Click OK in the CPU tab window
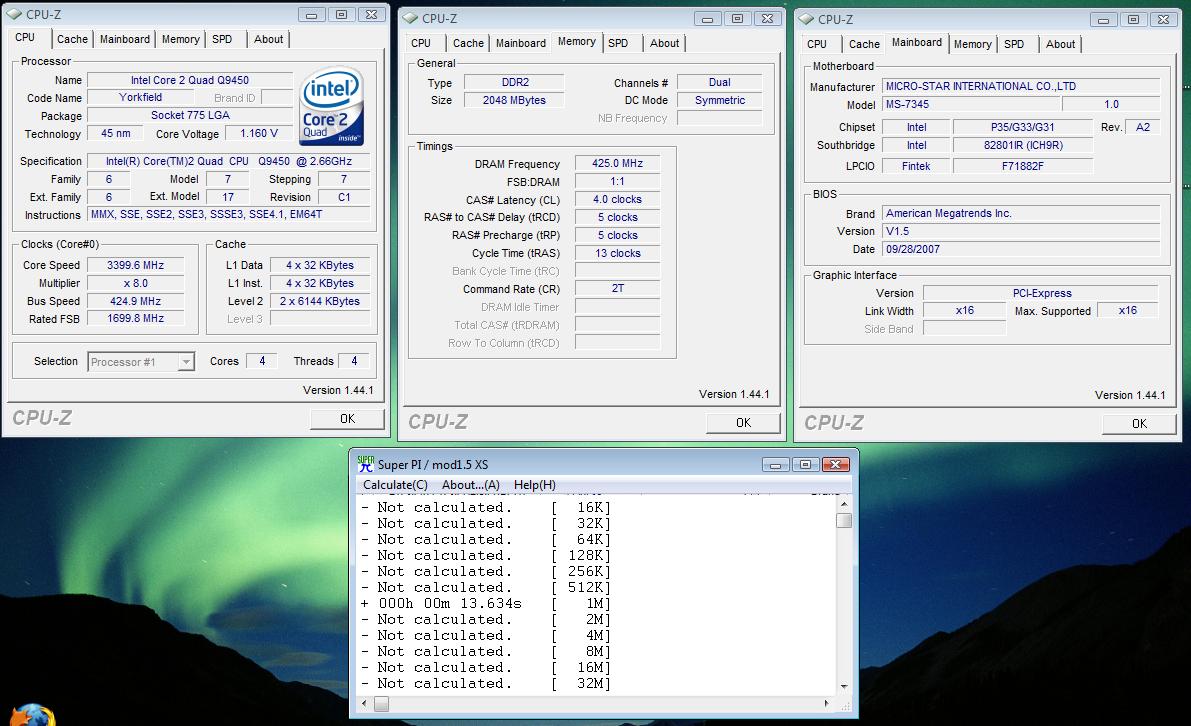The width and height of the screenshot is (1191, 726). tap(347, 419)
